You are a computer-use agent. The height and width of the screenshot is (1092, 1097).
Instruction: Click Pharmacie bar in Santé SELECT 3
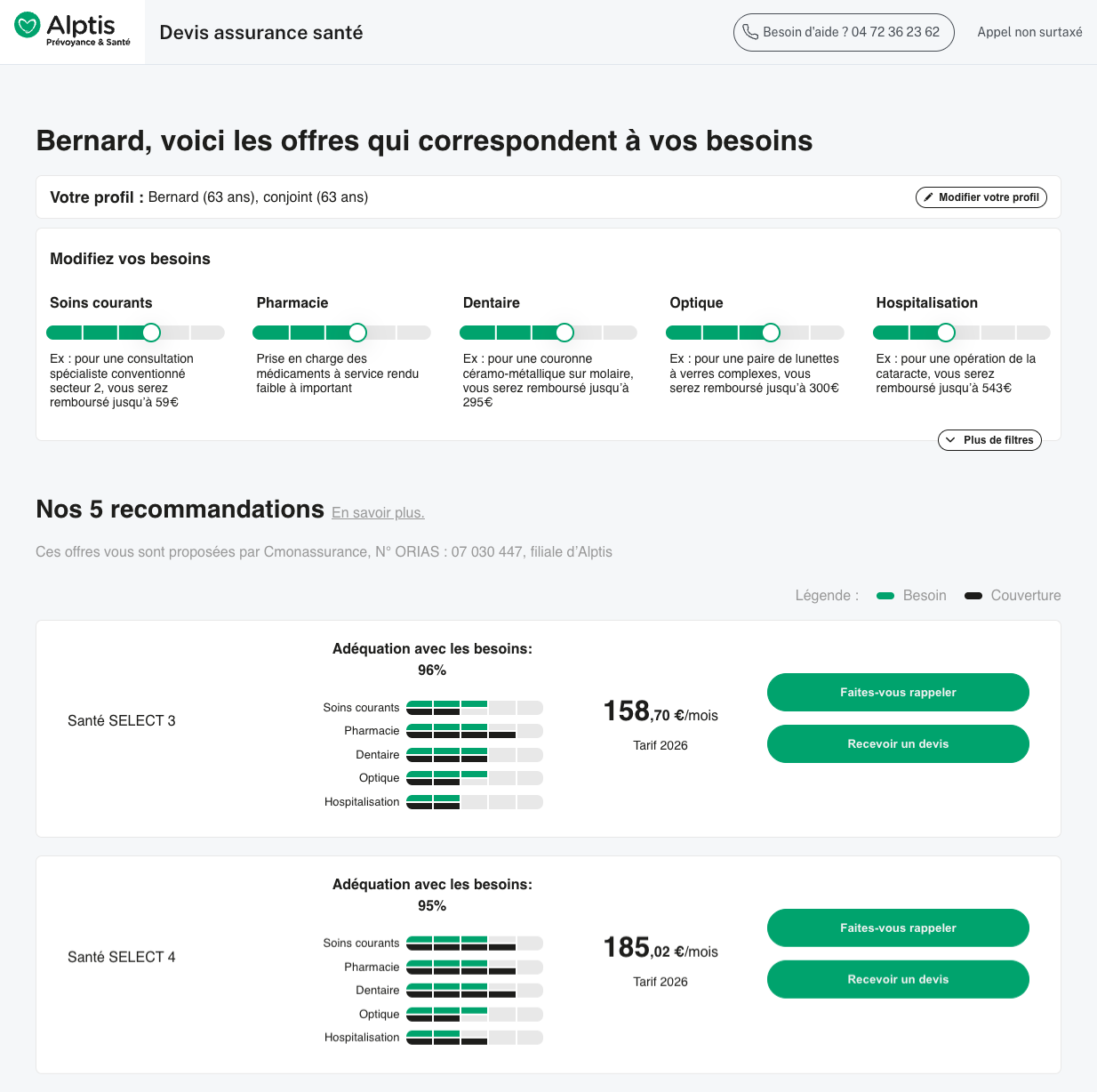tap(475, 731)
